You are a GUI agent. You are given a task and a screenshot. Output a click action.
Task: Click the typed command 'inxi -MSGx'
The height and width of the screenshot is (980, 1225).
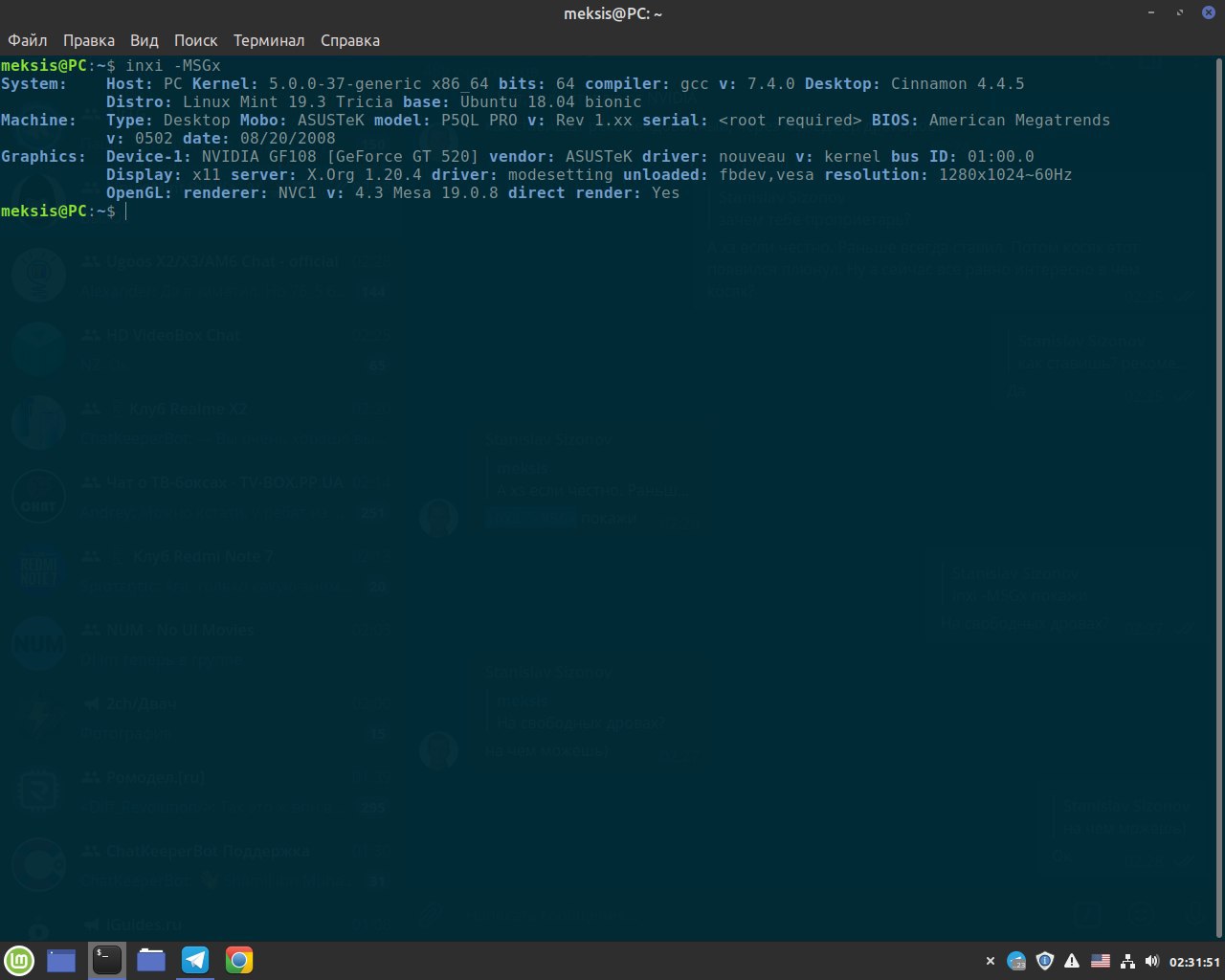tap(173, 65)
